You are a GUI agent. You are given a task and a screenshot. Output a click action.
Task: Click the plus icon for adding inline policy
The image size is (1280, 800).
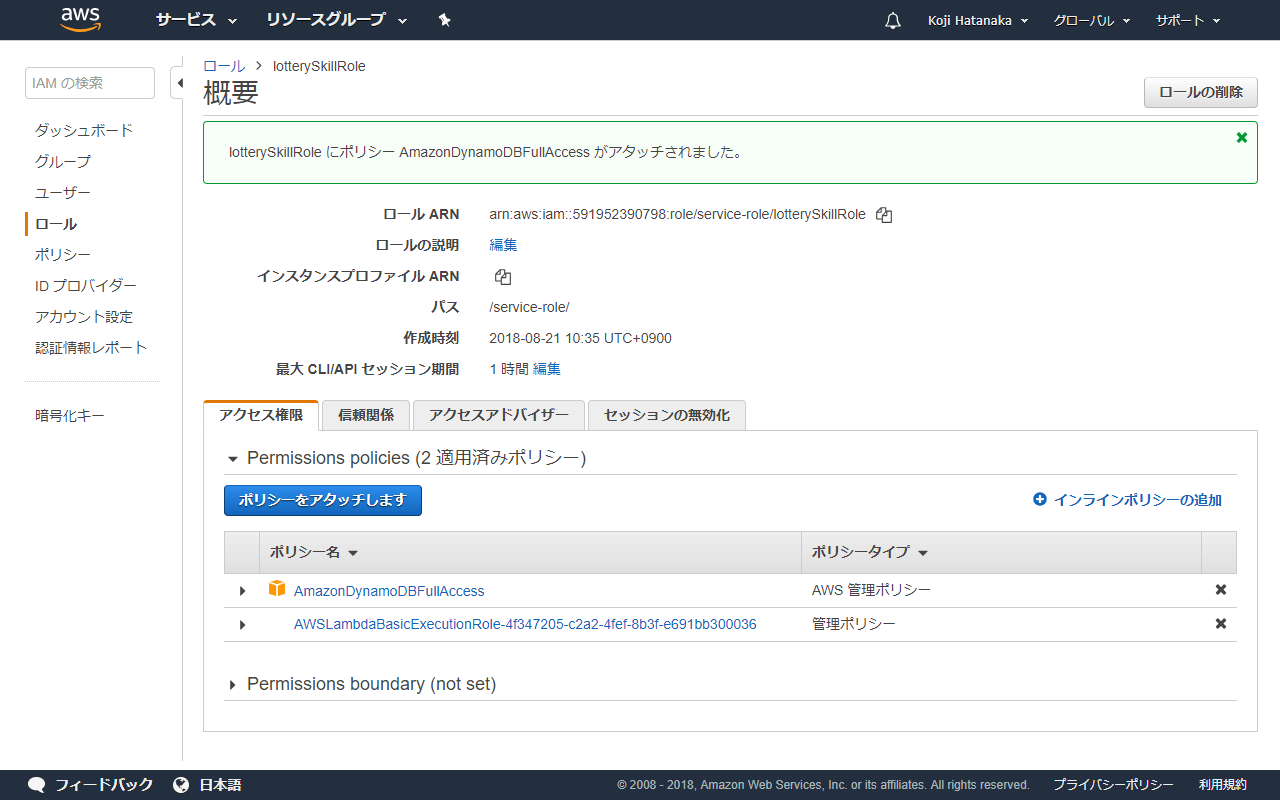pyautogui.click(x=1040, y=499)
